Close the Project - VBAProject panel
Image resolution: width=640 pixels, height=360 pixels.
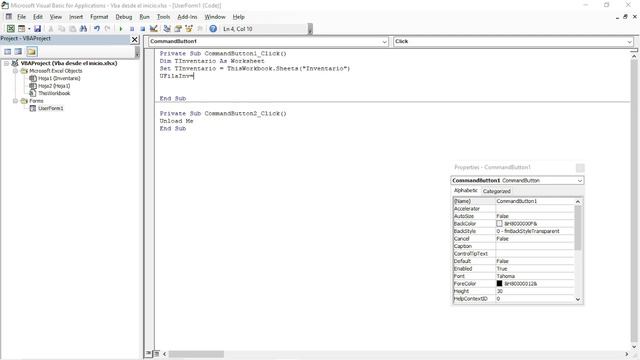134,39
